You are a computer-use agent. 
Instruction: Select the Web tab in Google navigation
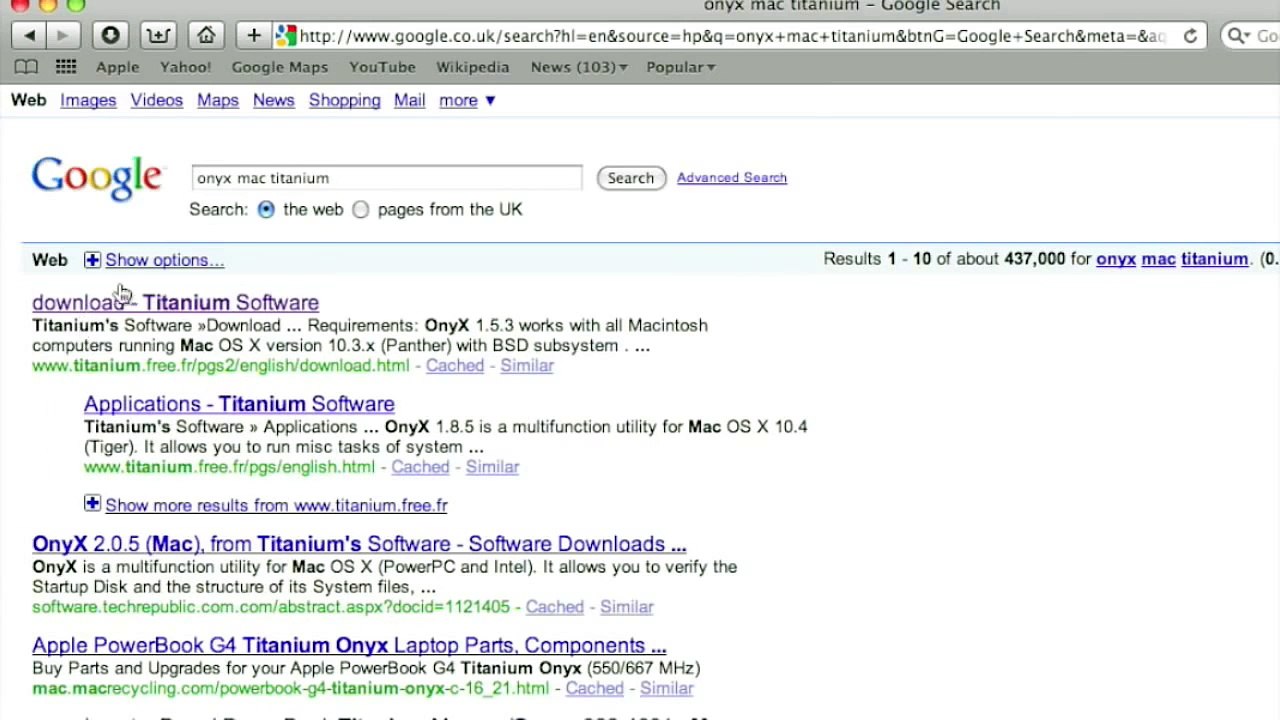tap(29, 100)
